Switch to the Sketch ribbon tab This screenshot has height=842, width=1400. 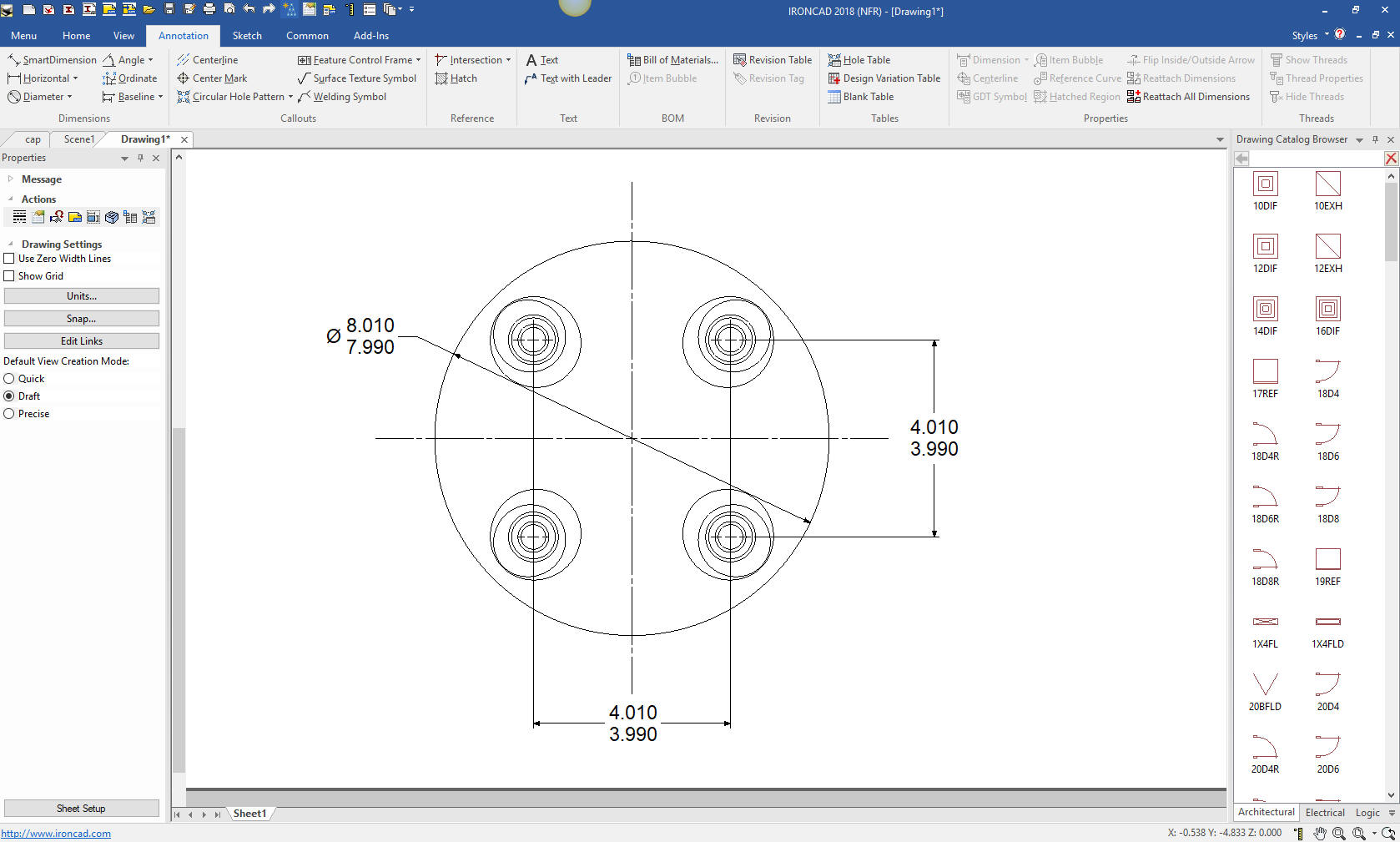click(x=247, y=36)
